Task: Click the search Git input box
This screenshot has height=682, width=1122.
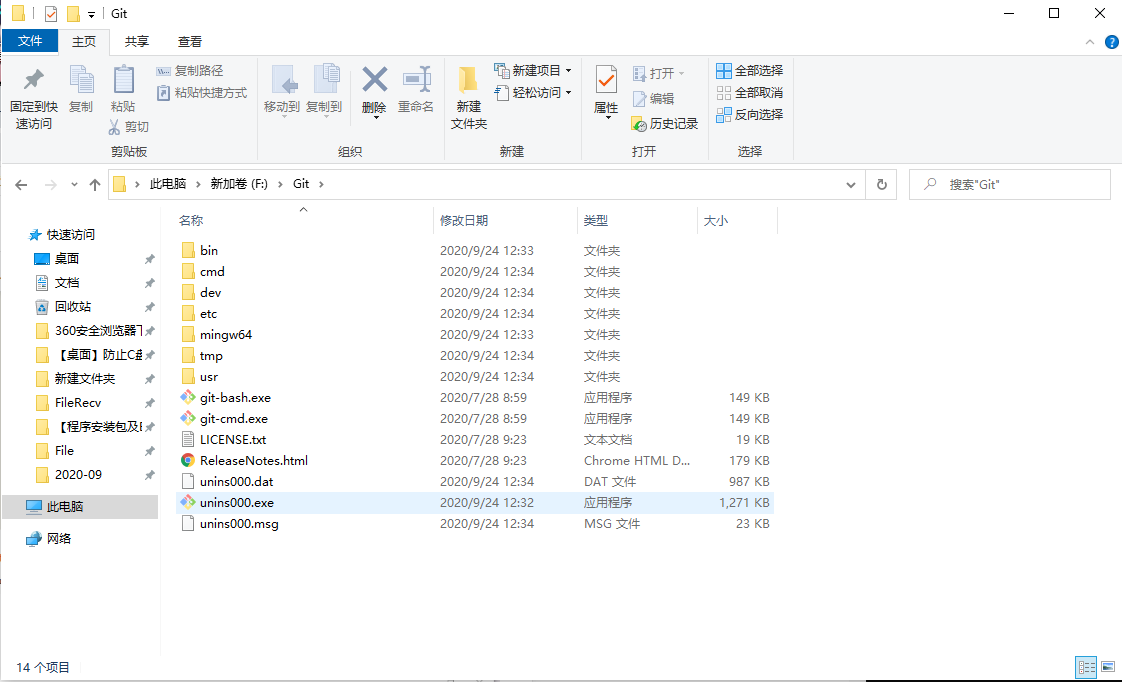Action: [x=1010, y=185]
